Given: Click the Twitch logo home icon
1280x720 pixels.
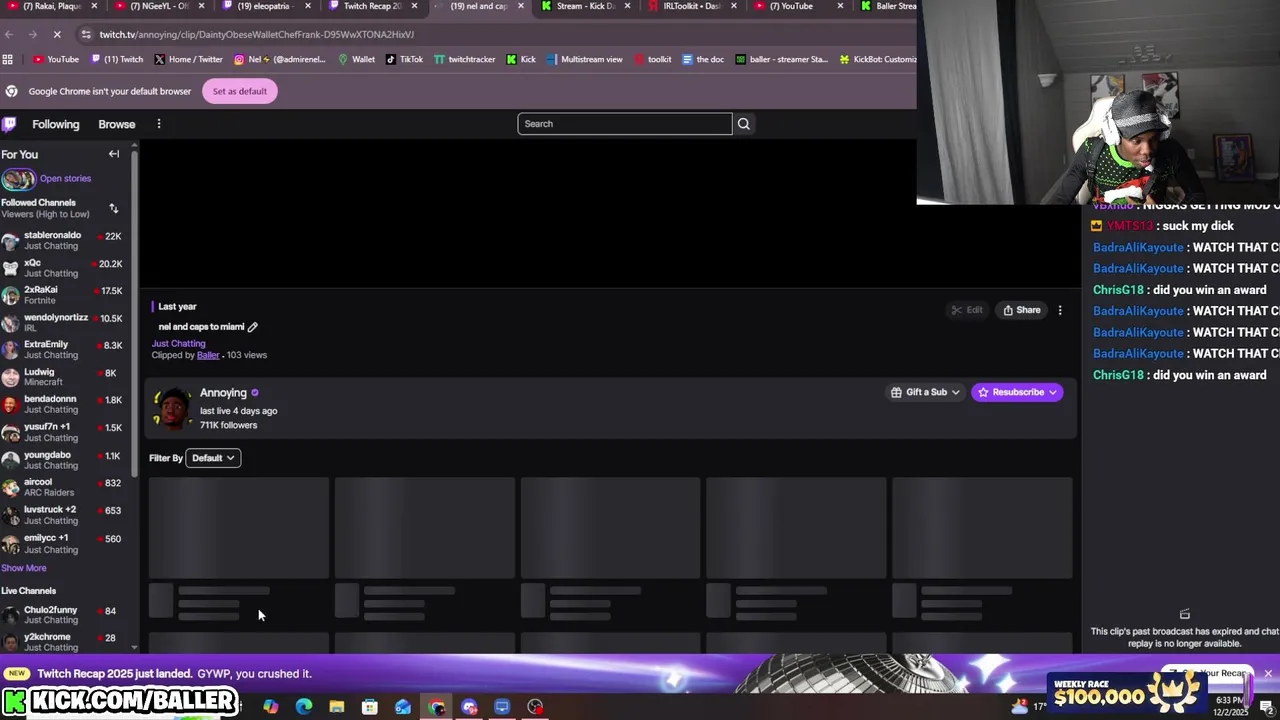Looking at the screenshot, I should pyautogui.click(x=9, y=124).
